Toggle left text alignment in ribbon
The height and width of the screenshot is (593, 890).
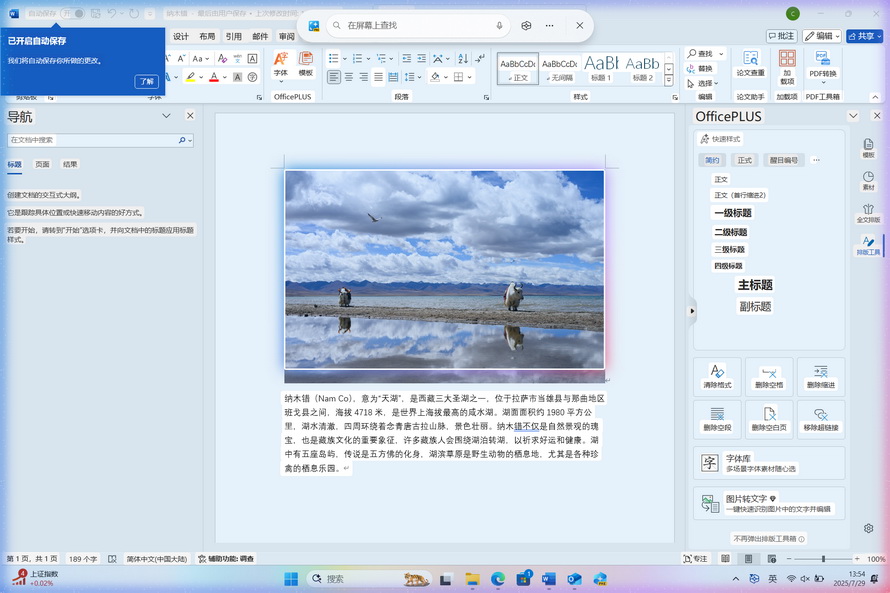[334, 77]
